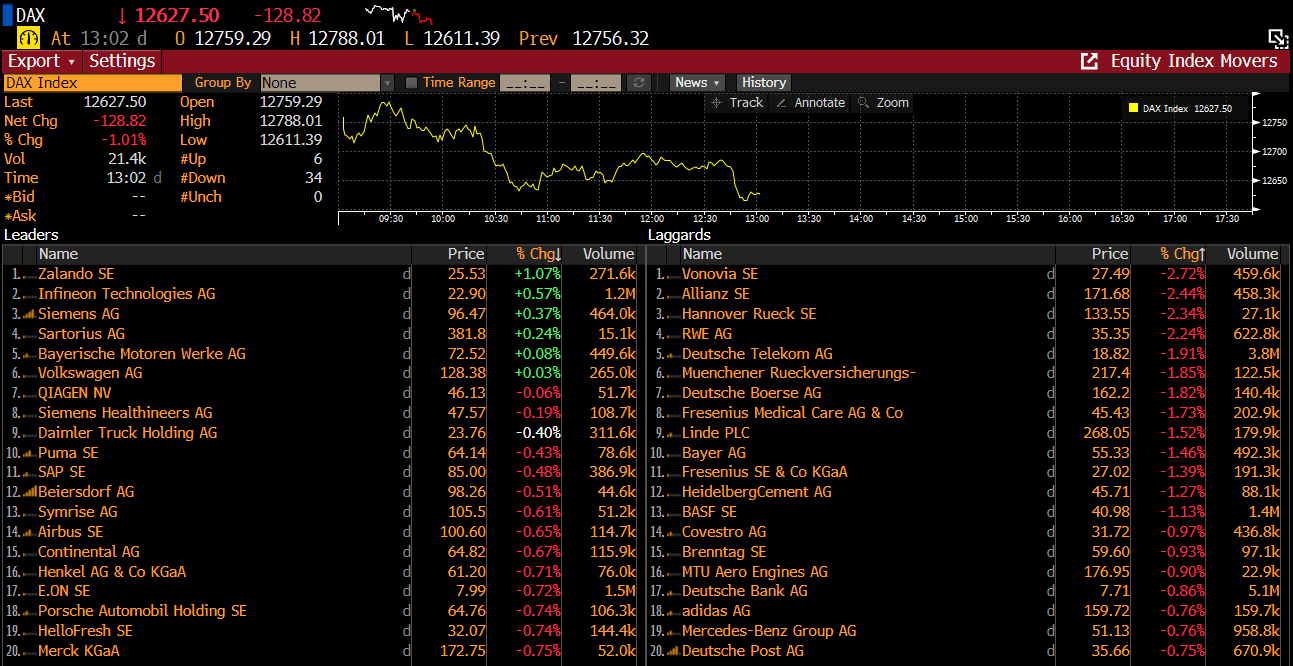The image size is (1293, 666).
Task: Click the DAX Index input field
Action: (x=93, y=83)
